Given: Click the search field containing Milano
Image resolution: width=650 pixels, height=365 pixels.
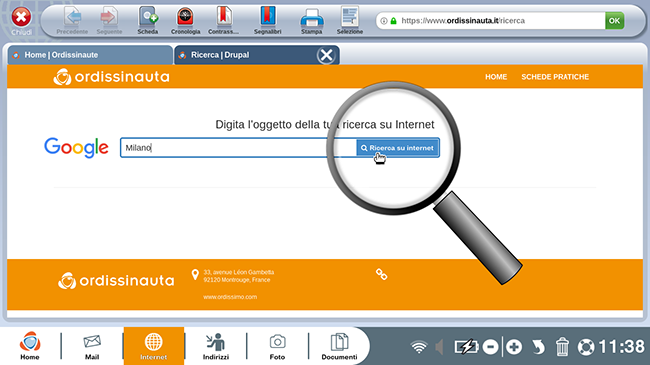Looking at the screenshot, I should 238,148.
